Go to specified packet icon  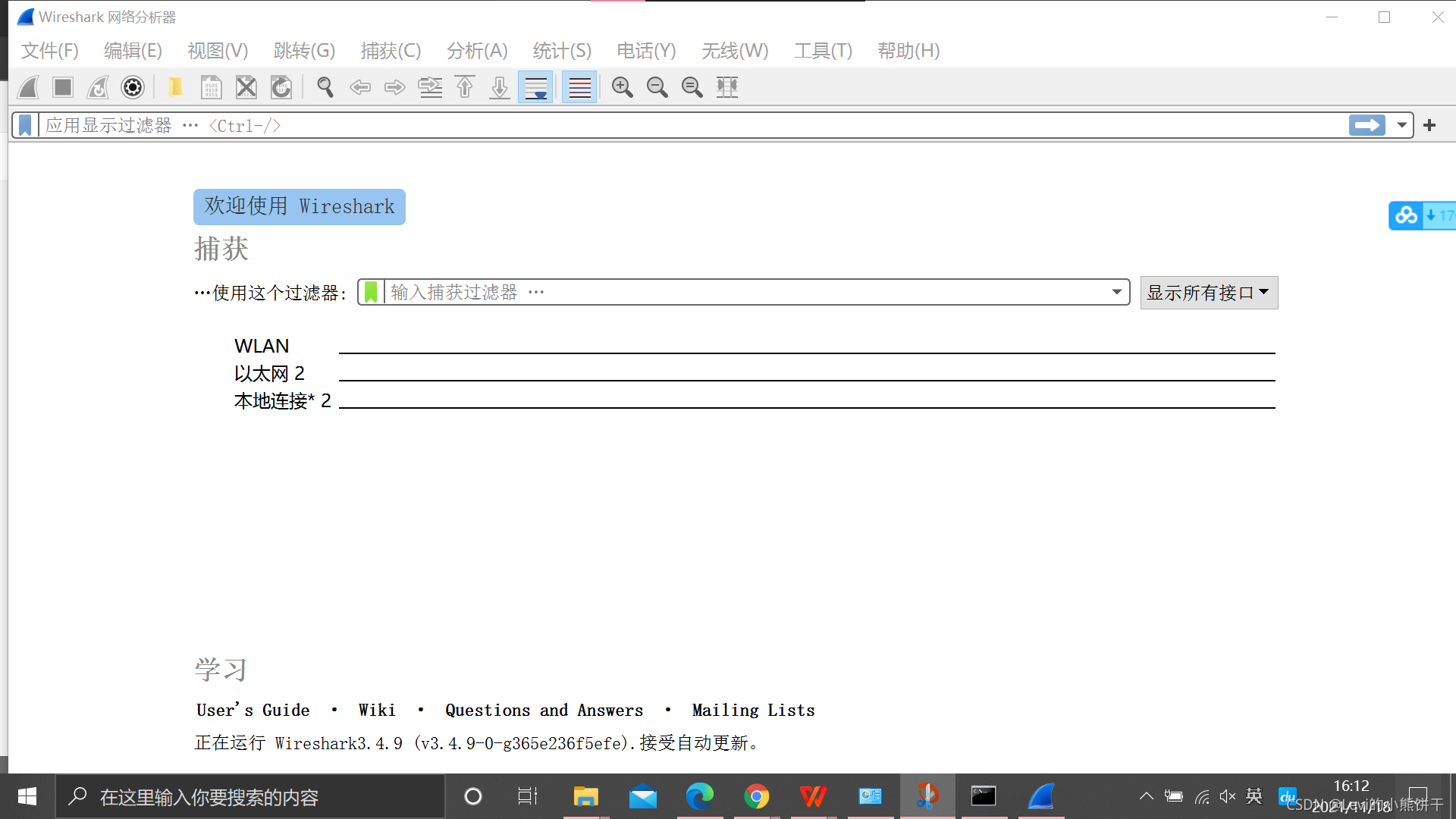[431, 87]
